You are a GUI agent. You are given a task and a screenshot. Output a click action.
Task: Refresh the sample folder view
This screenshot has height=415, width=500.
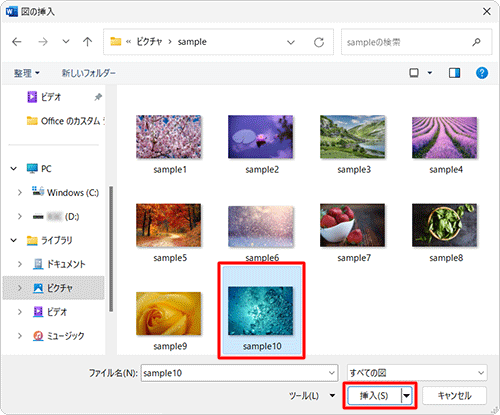pyautogui.click(x=319, y=42)
